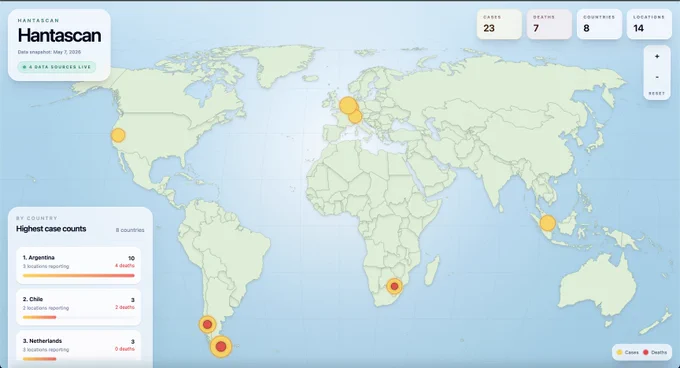Click Chile's '2 locations reporting' text
This screenshot has height=368, width=680.
pos(46,308)
